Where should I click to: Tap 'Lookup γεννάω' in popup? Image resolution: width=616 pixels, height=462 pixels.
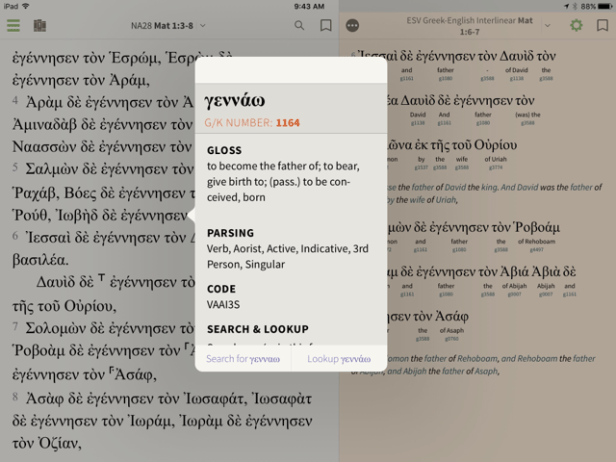point(338,358)
